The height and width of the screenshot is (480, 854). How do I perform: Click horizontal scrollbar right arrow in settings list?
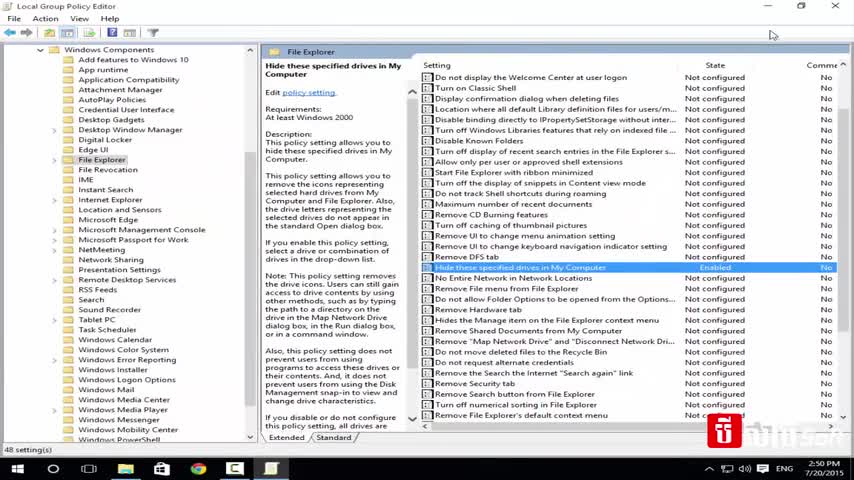pos(831,427)
